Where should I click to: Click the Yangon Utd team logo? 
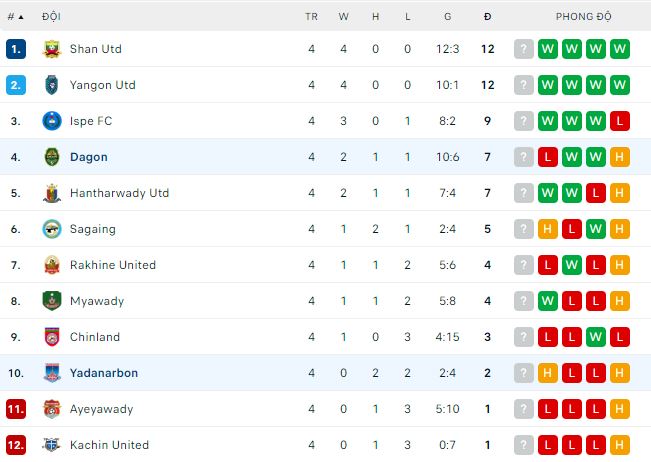point(52,85)
